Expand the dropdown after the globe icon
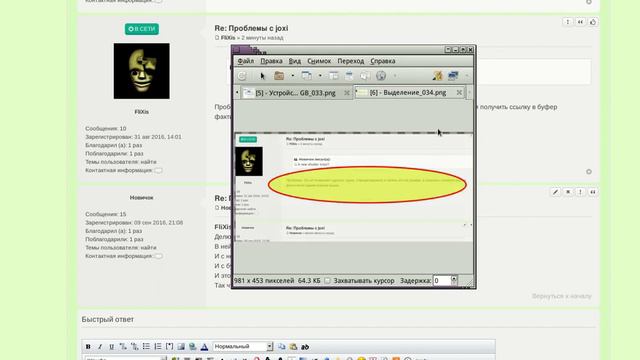 (x=395, y=76)
